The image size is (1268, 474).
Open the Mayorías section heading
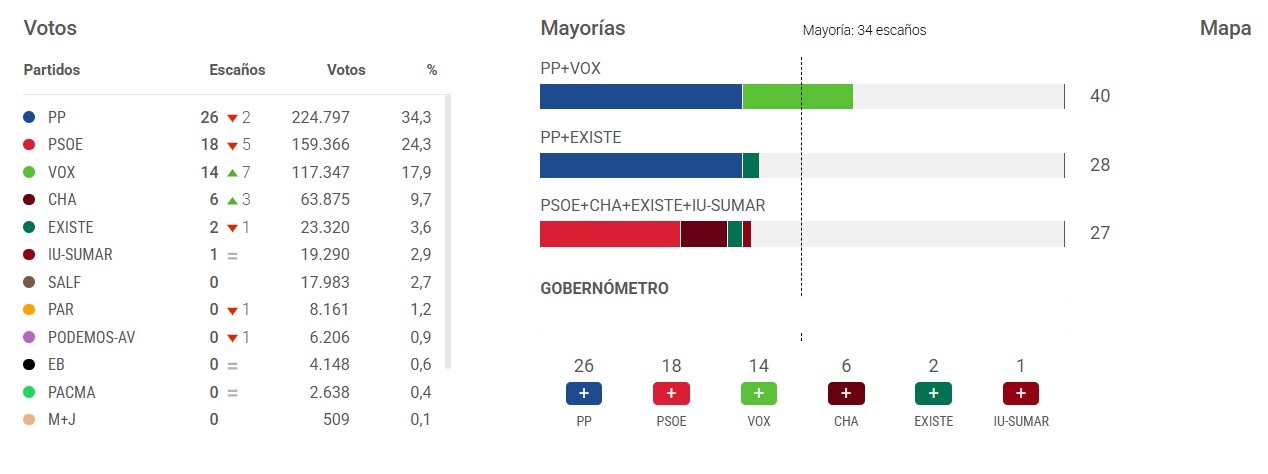tap(583, 29)
